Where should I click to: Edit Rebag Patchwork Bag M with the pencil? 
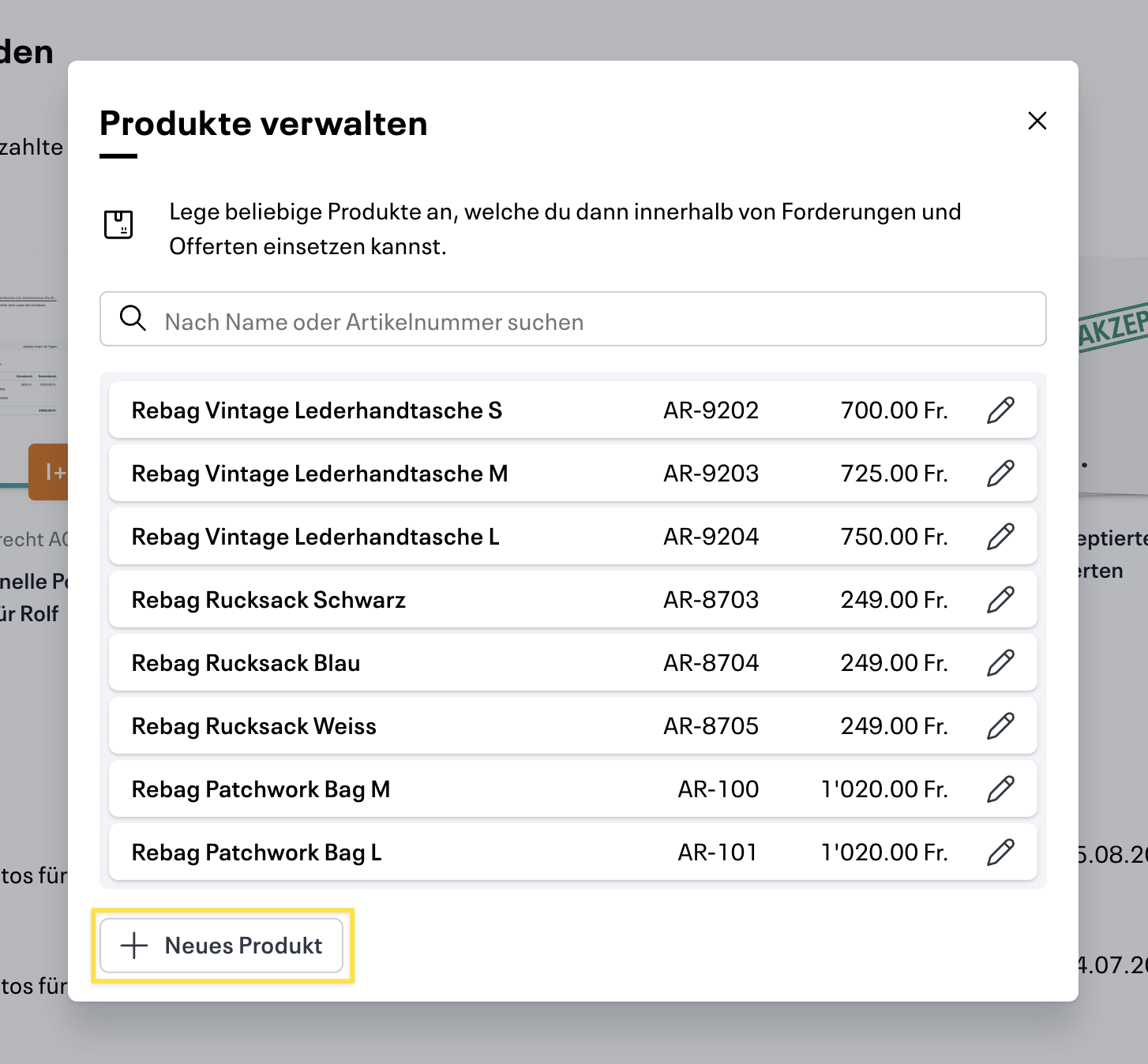[x=1001, y=789]
